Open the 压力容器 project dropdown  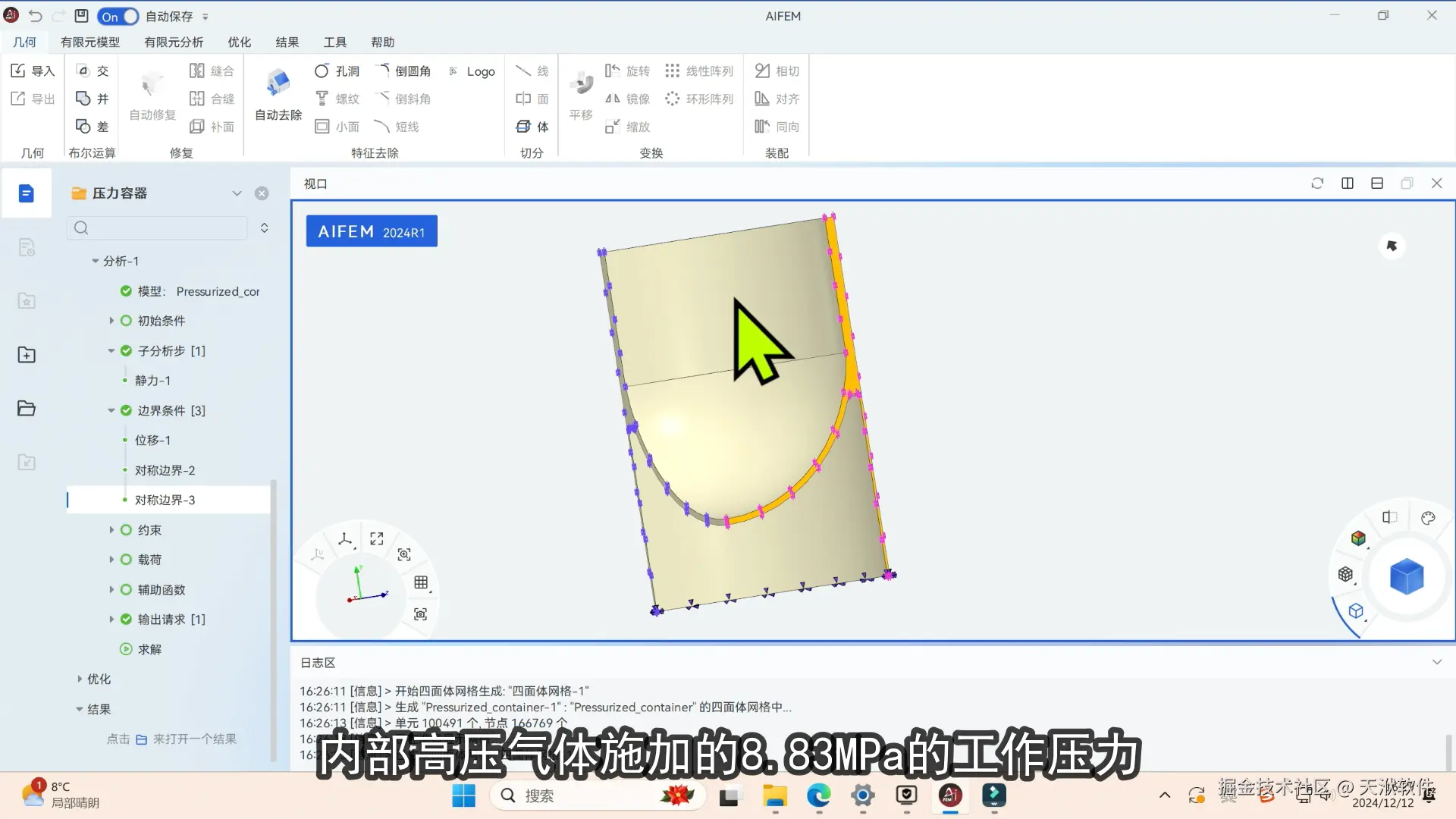click(237, 193)
